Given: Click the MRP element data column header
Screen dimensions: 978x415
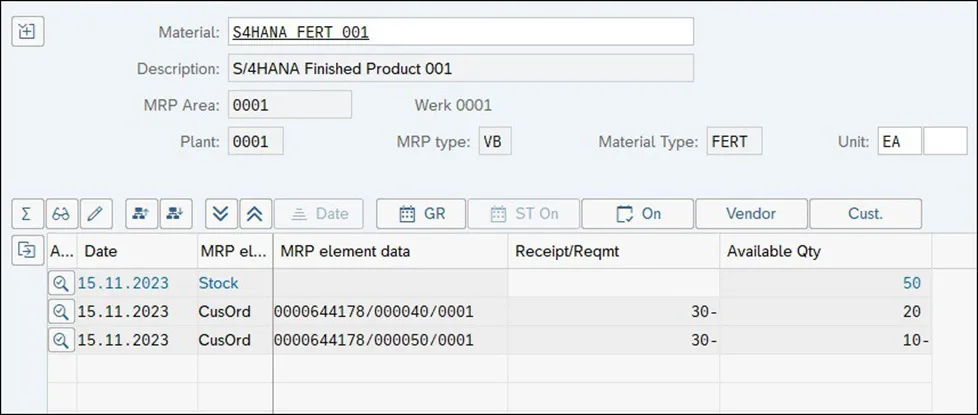Looking at the screenshot, I should pos(390,252).
